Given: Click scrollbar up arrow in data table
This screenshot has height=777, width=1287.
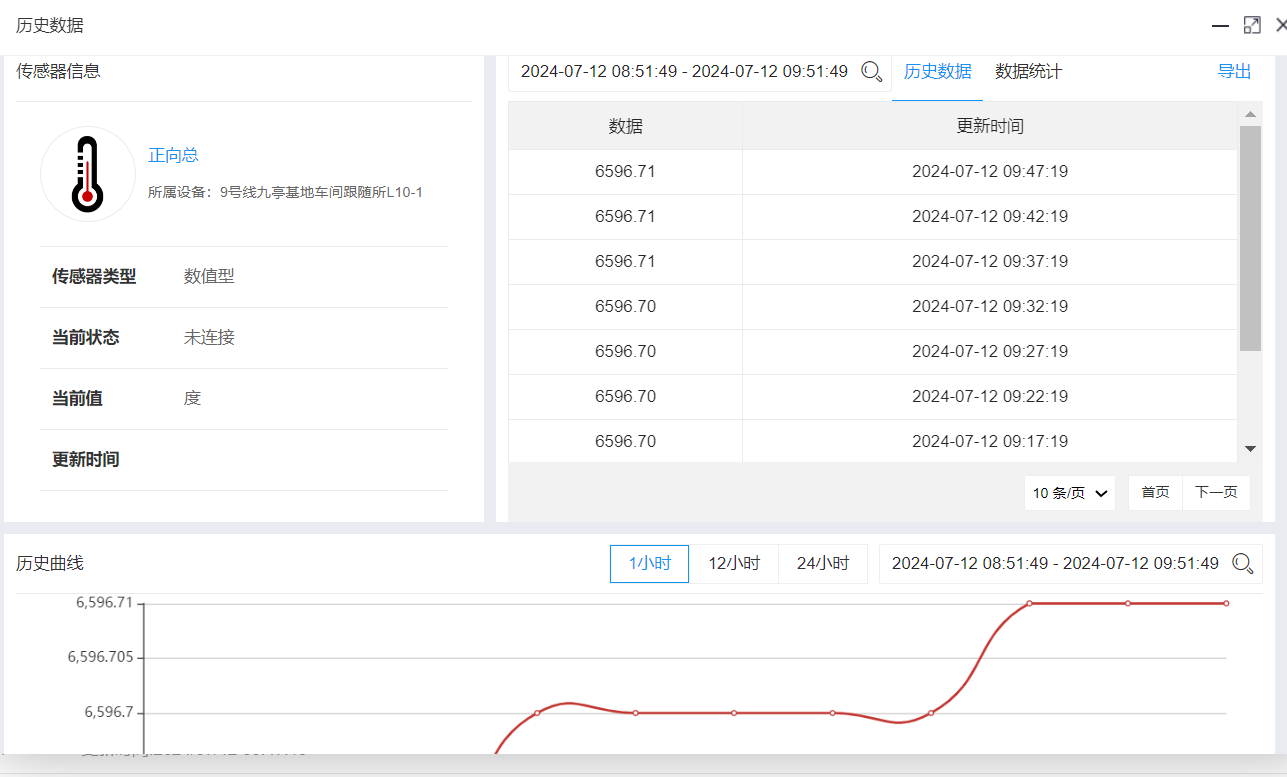Looking at the screenshot, I should (x=1250, y=114).
